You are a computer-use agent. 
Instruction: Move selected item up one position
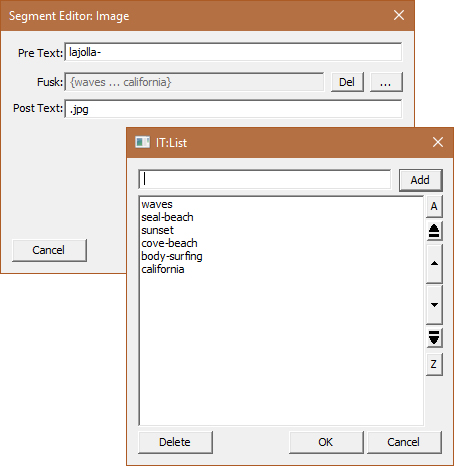434,264
